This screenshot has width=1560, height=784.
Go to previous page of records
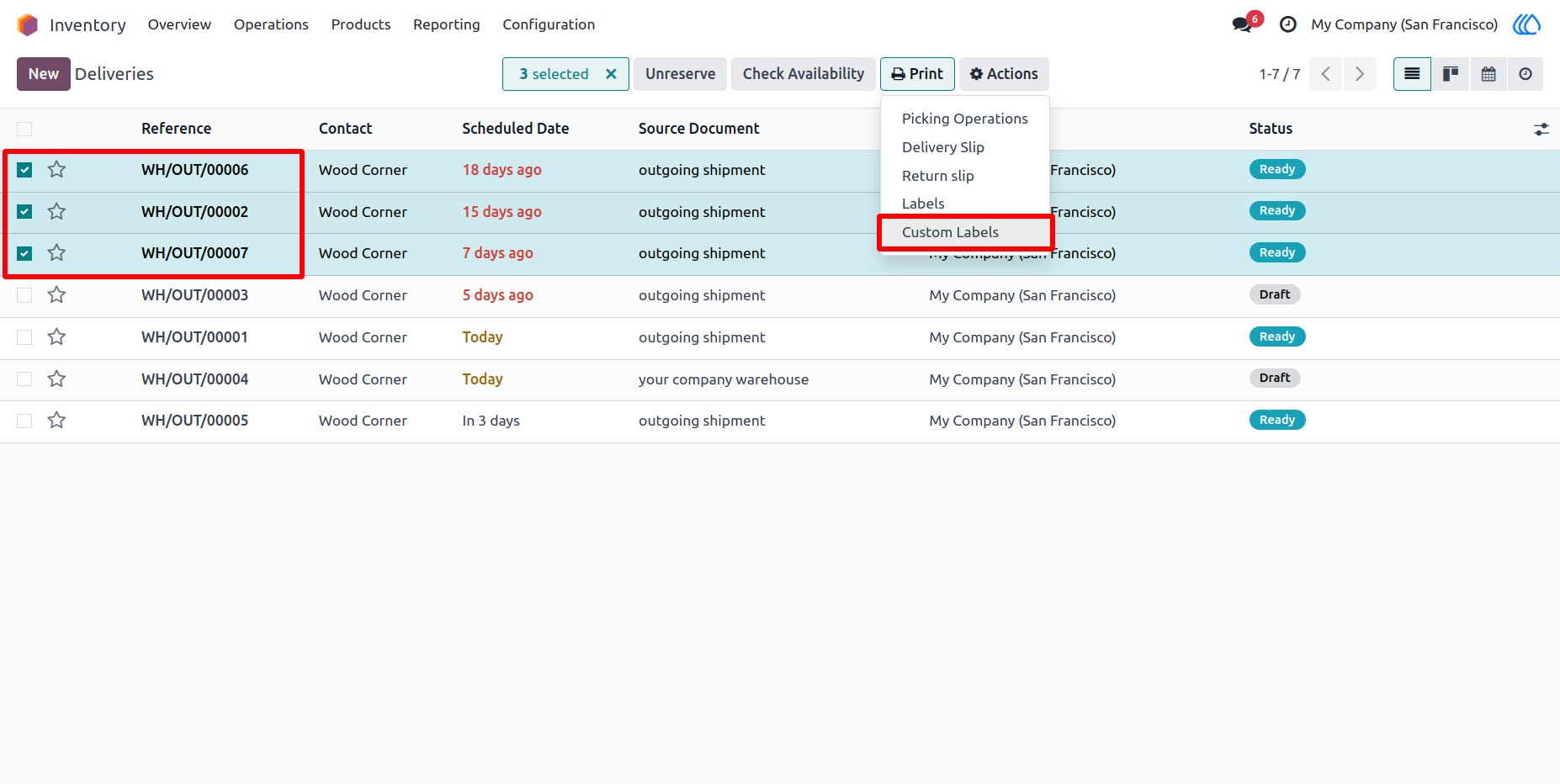[x=1325, y=74]
